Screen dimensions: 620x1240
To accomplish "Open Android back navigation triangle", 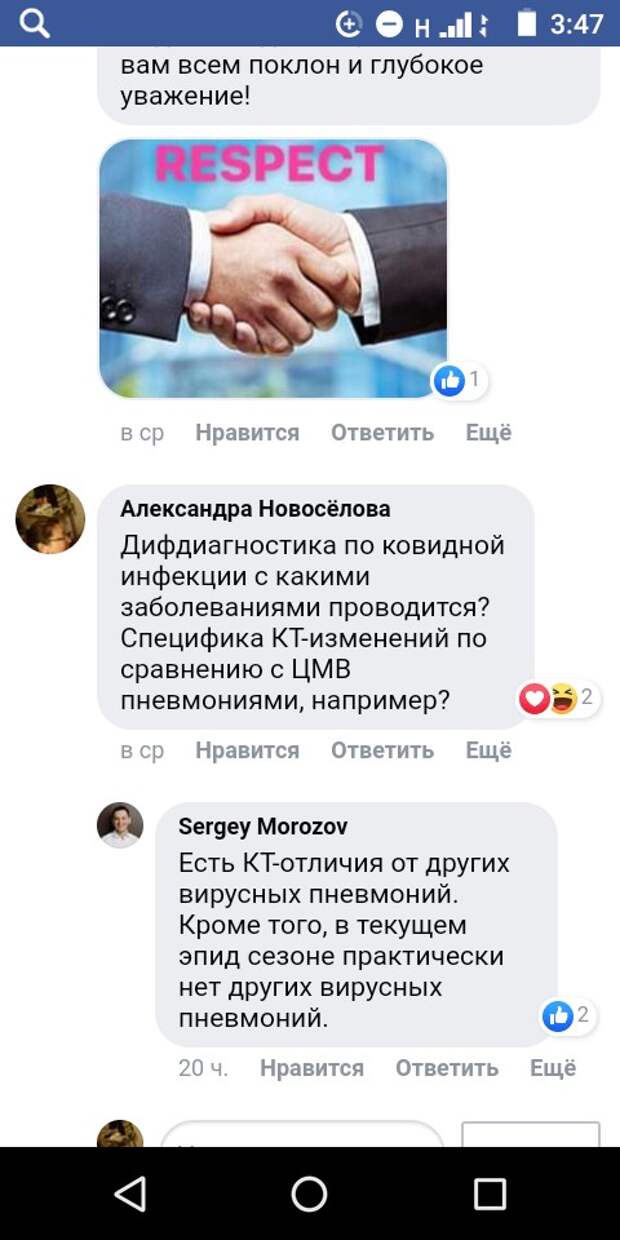I will (130, 1193).
